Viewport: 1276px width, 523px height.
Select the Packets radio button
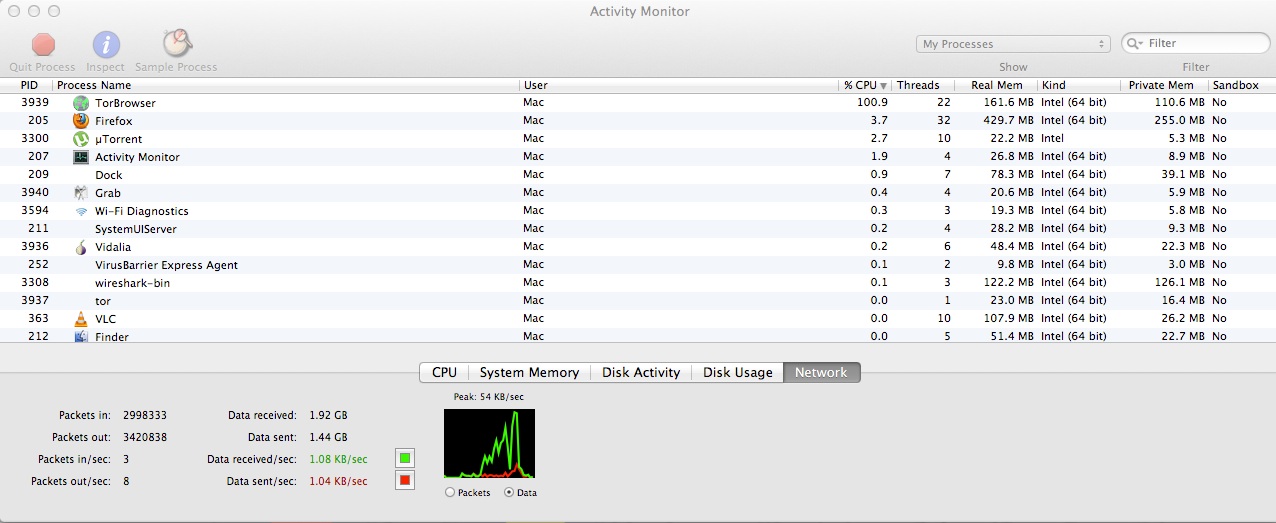(450, 493)
